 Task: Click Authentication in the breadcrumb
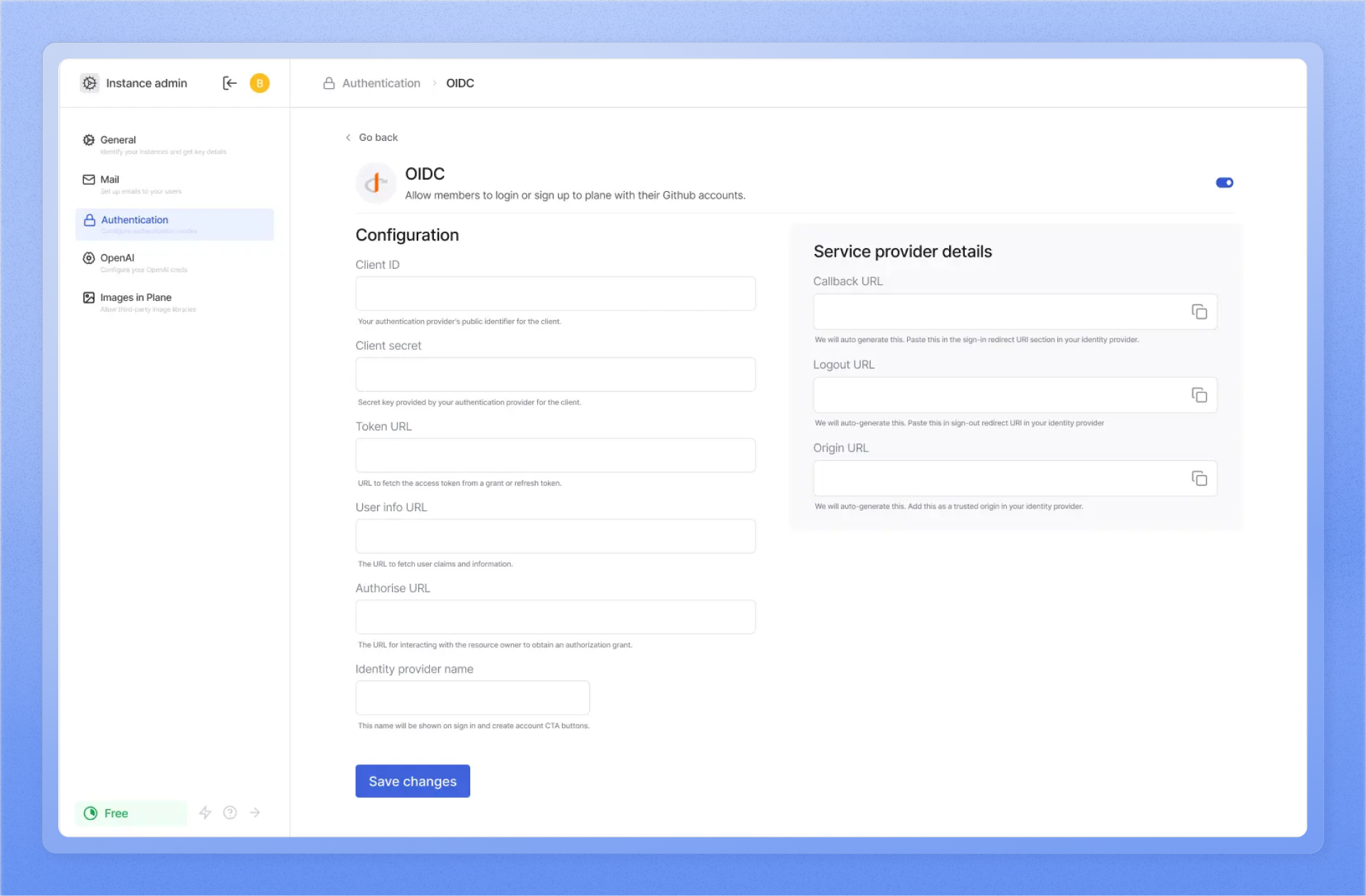(381, 83)
